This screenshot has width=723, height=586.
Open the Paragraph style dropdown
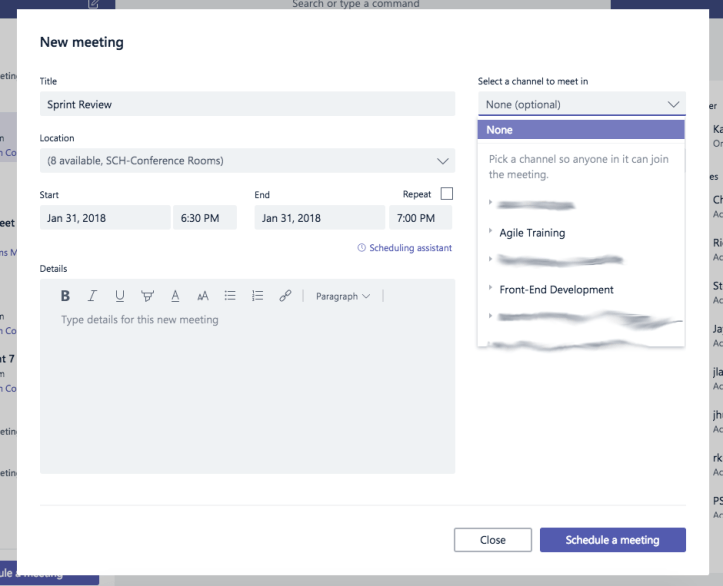point(342,296)
